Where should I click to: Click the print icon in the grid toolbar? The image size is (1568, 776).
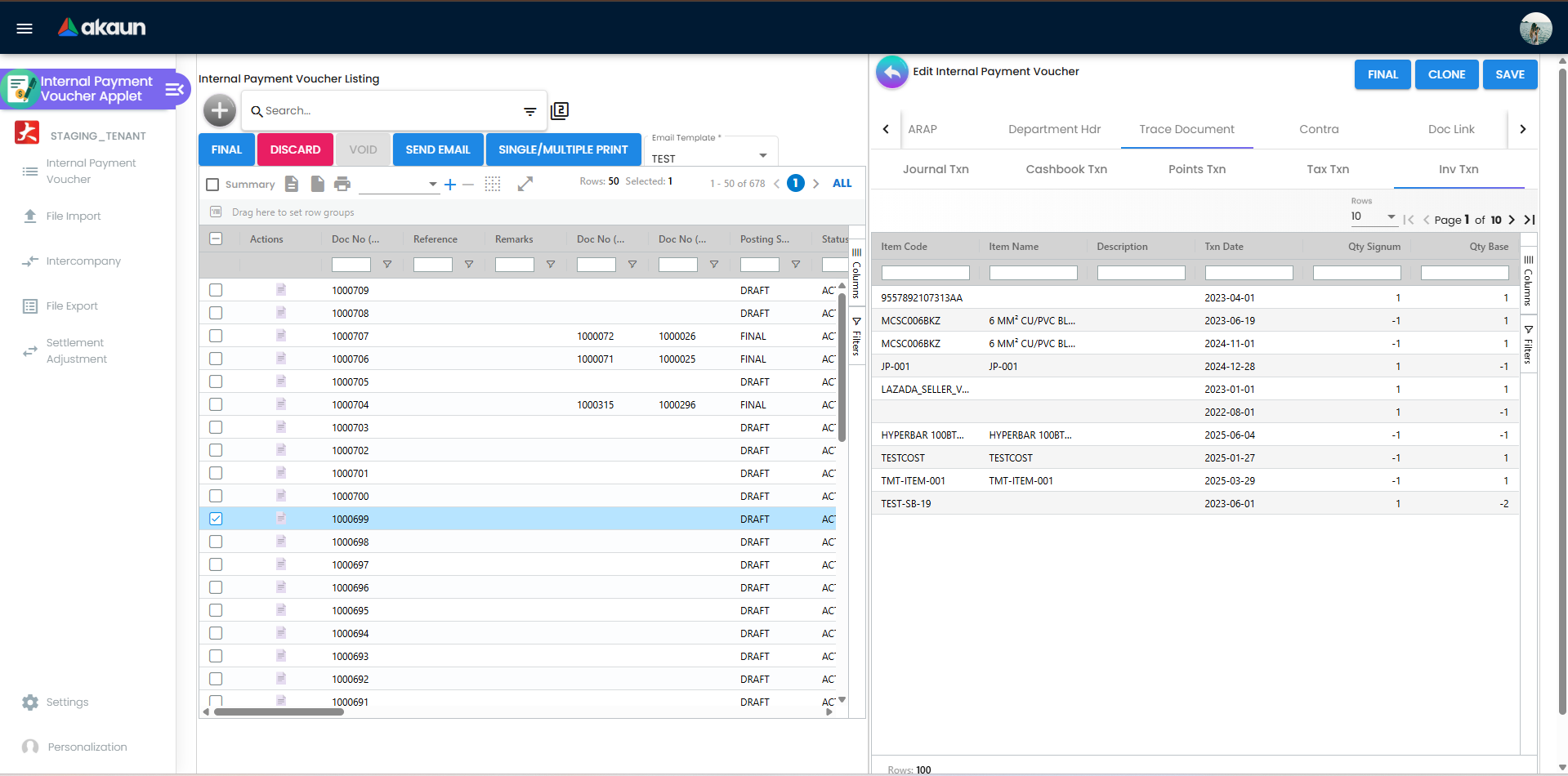[x=342, y=184]
